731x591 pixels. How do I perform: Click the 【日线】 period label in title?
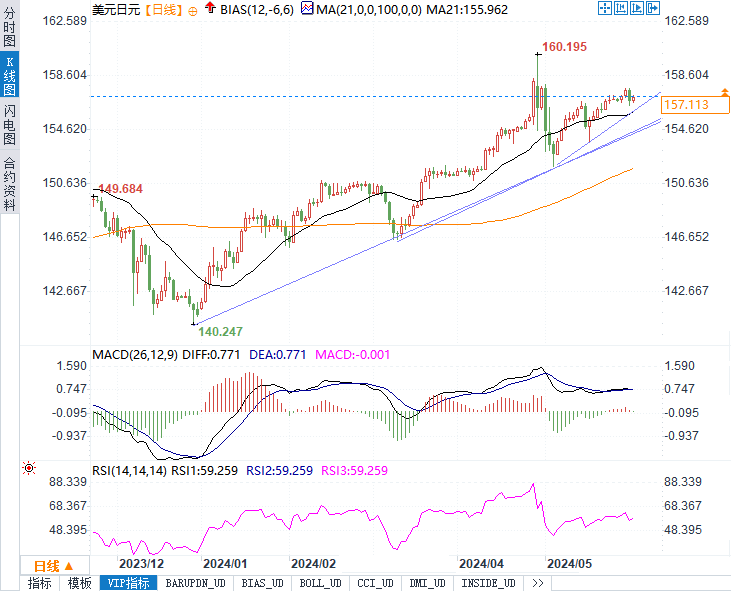click(163, 9)
